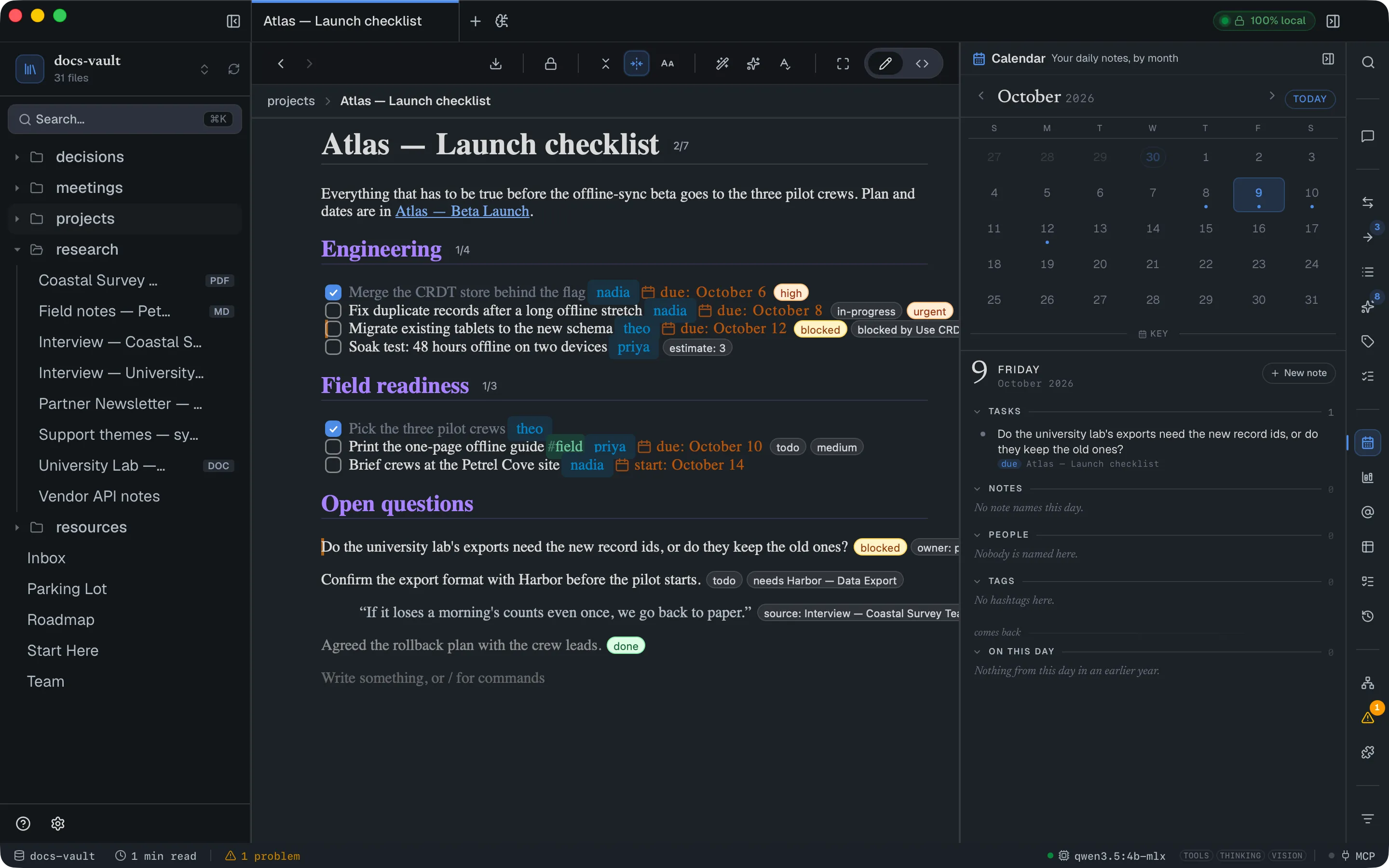Collapse the TASKS section in the calendar panel
Image resolution: width=1389 pixels, height=868 pixels.
(977, 412)
